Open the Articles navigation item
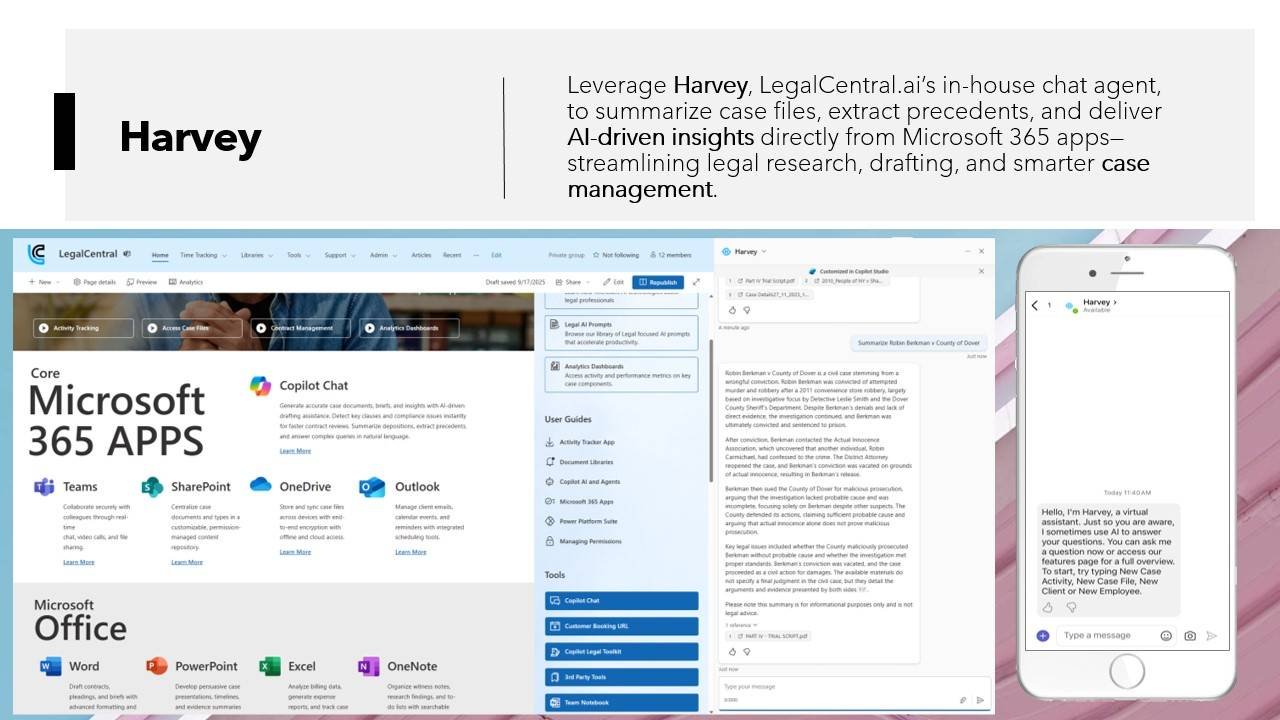Screen dimensions: 1280x720 pos(421,255)
